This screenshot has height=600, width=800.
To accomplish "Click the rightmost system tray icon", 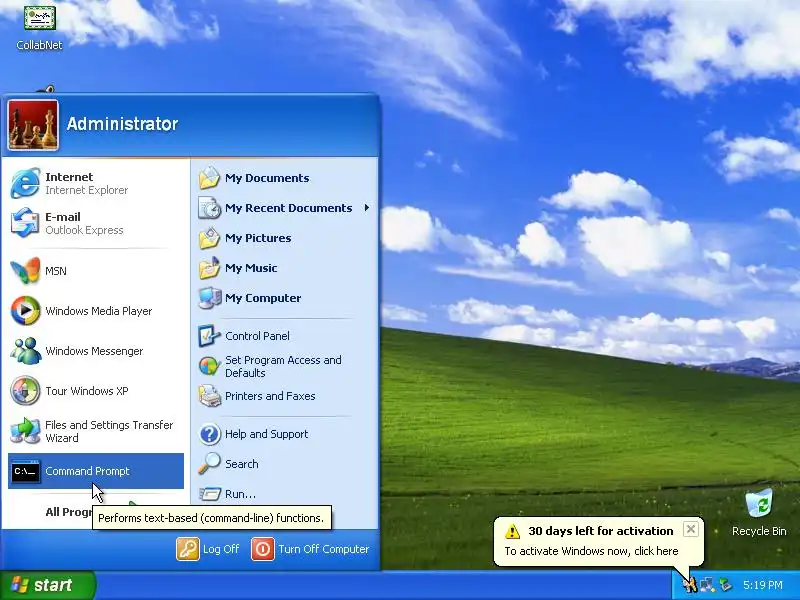I will 725,585.
